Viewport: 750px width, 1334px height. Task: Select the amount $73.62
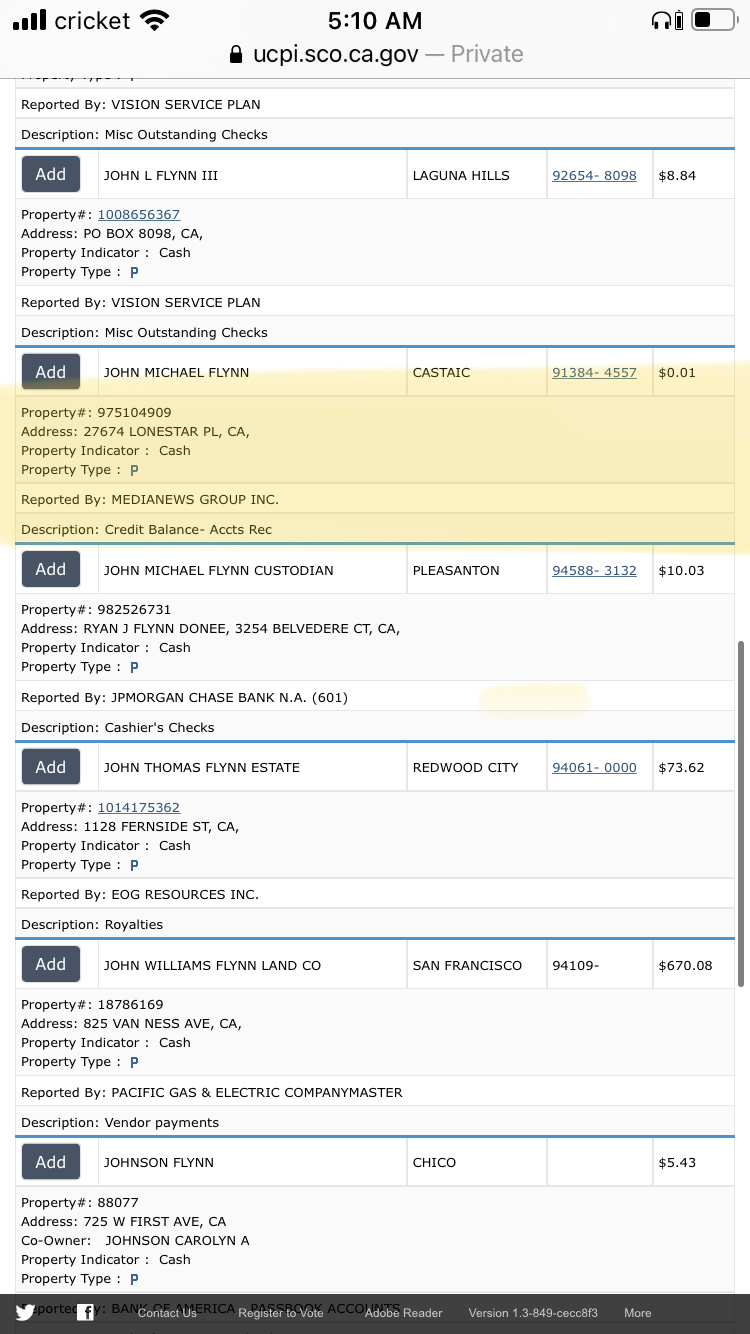(x=681, y=768)
